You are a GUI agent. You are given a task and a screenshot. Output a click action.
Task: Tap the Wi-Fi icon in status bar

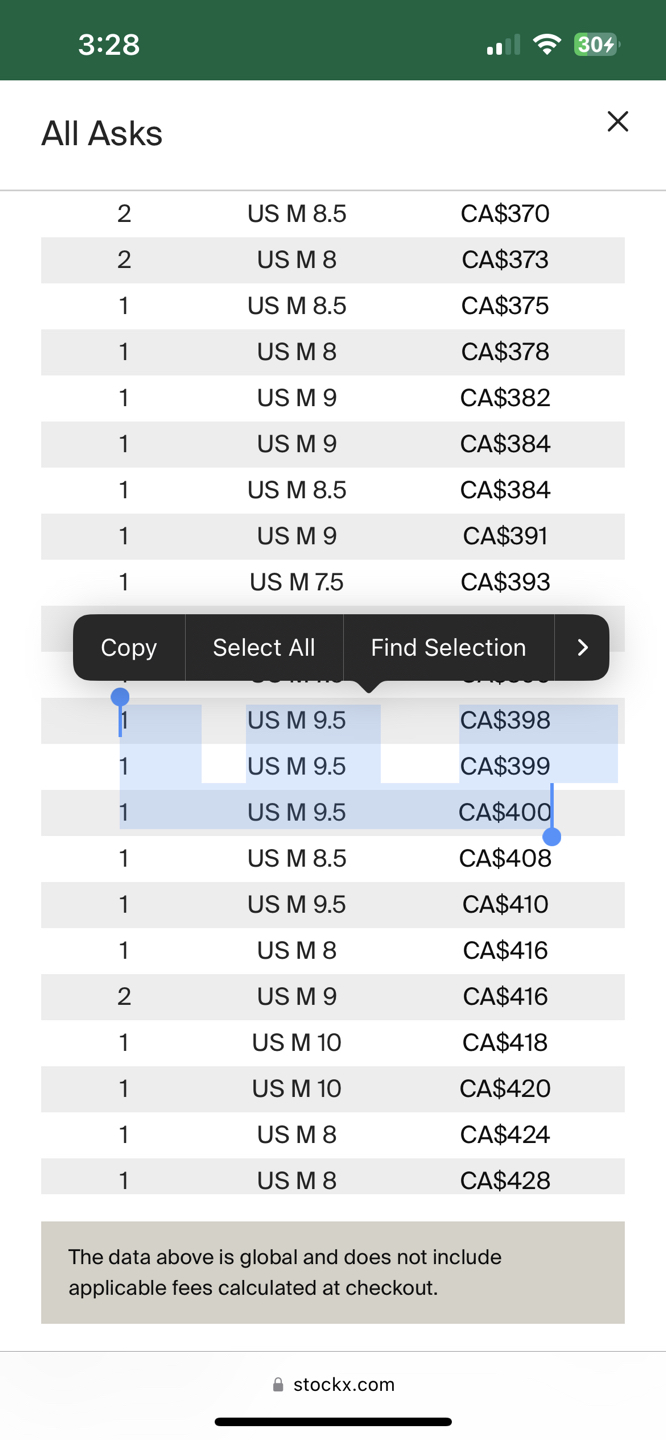point(547,44)
